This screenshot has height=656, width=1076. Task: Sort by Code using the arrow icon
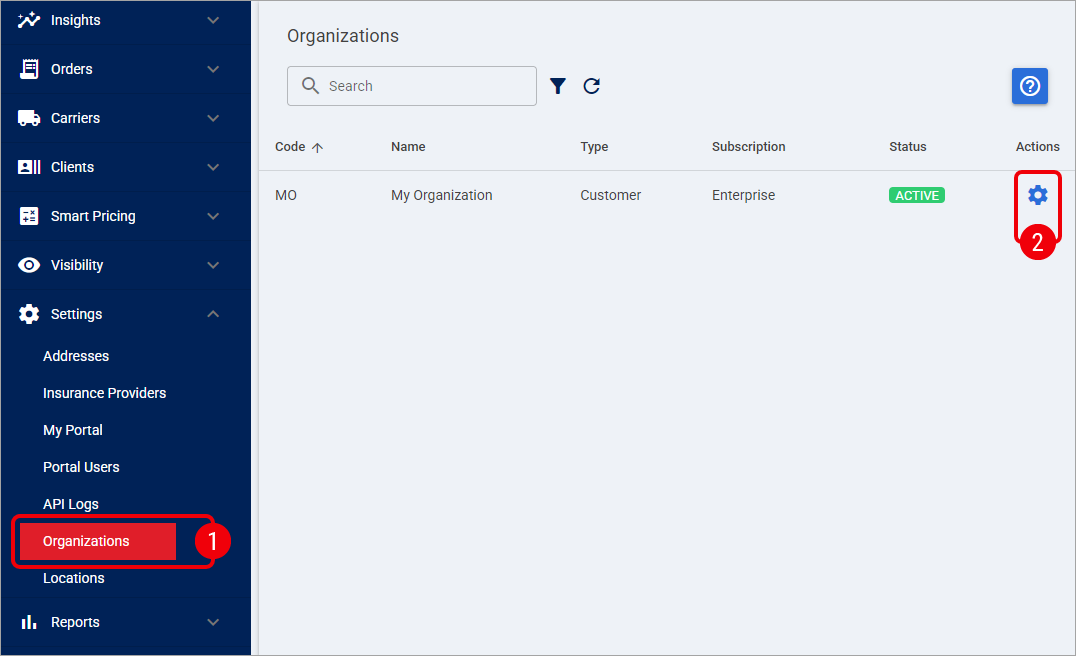(317, 147)
